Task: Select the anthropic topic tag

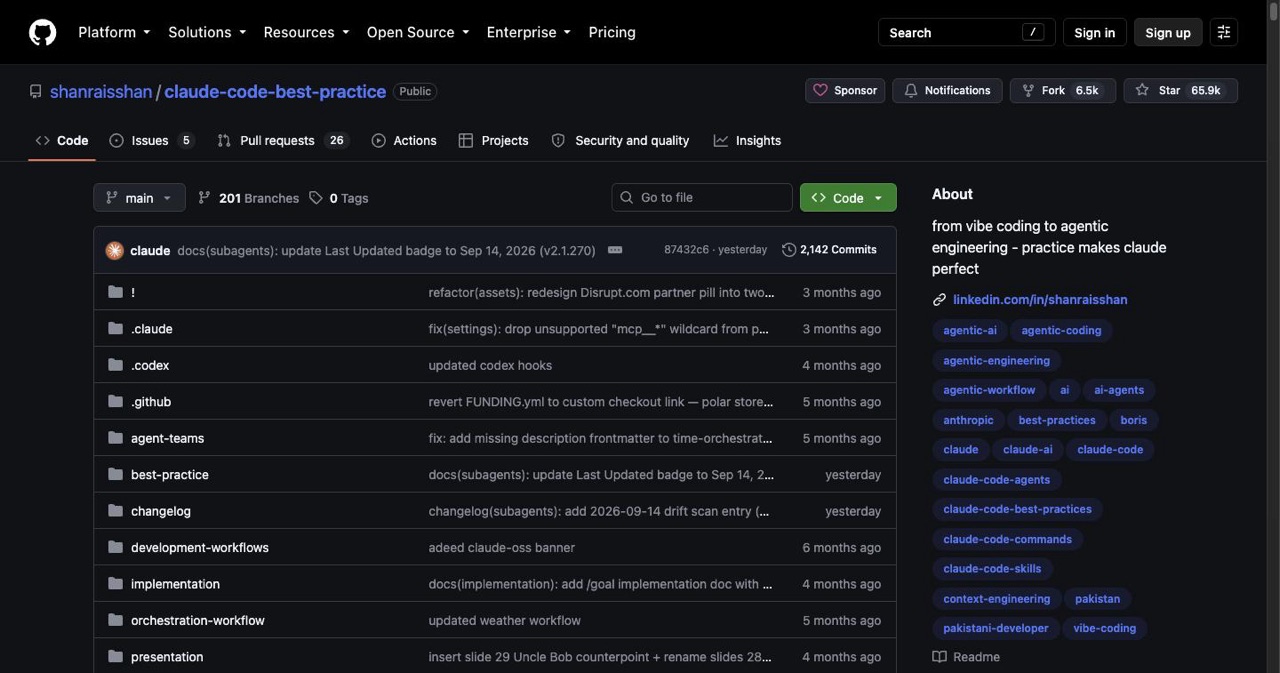Action: click(x=968, y=420)
